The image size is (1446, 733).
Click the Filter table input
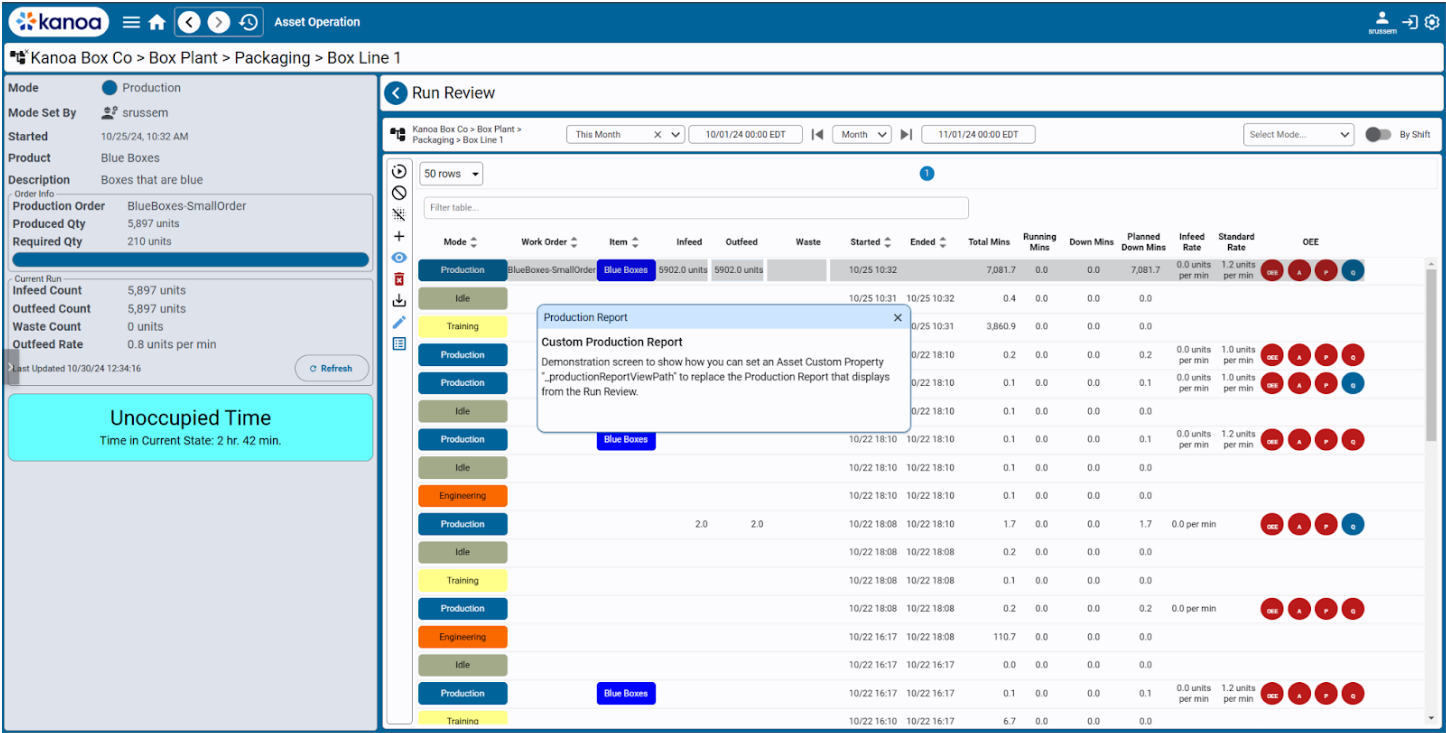(696, 208)
